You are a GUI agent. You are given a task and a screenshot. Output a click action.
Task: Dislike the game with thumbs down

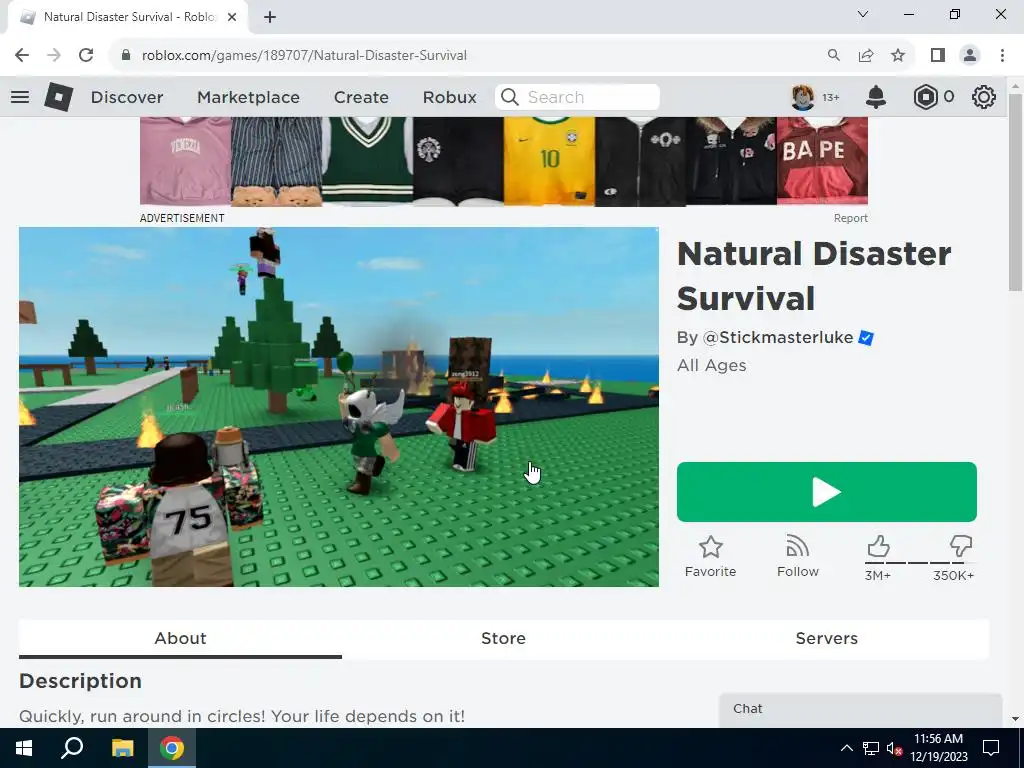point(961,546)
